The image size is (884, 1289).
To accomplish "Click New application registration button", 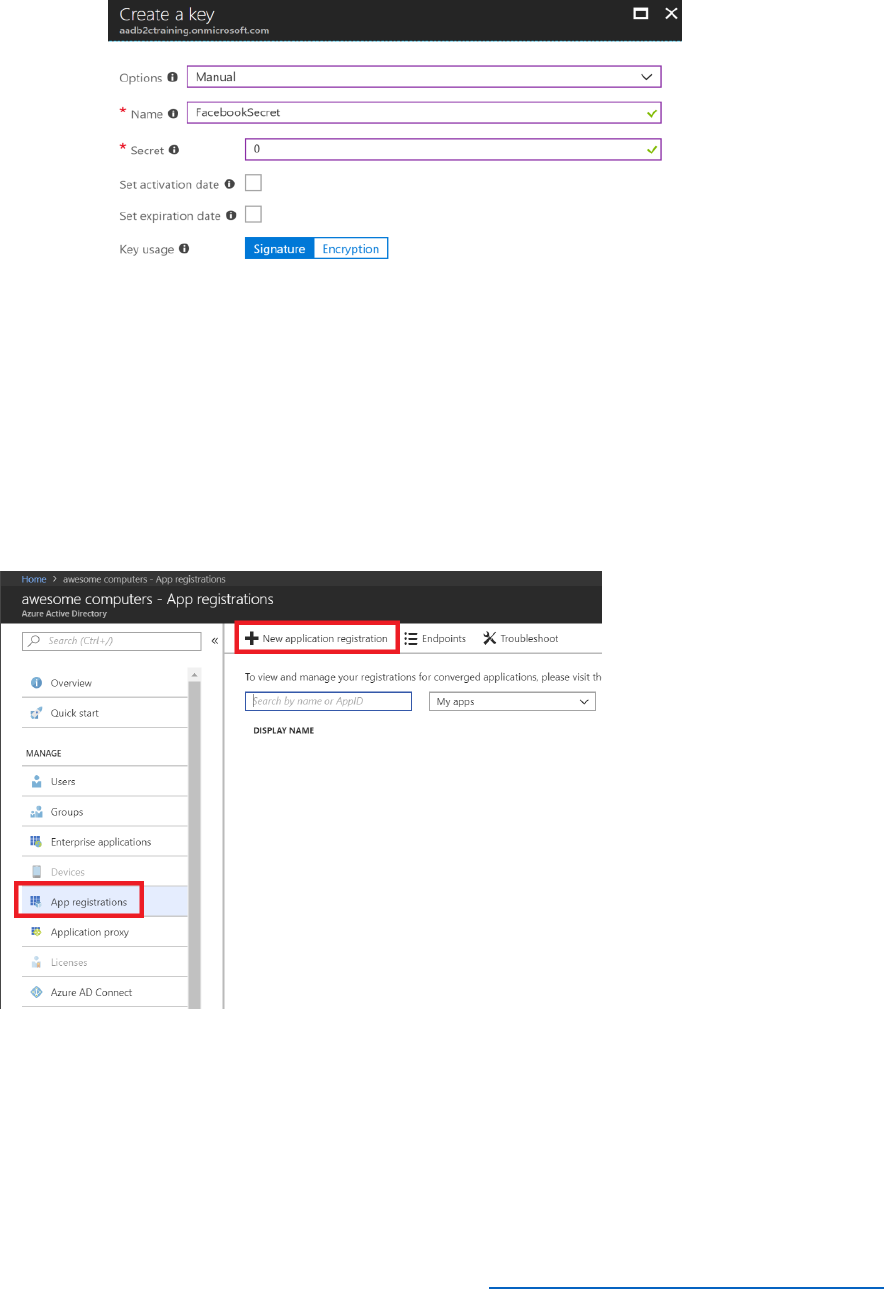I will click(317, 638).
